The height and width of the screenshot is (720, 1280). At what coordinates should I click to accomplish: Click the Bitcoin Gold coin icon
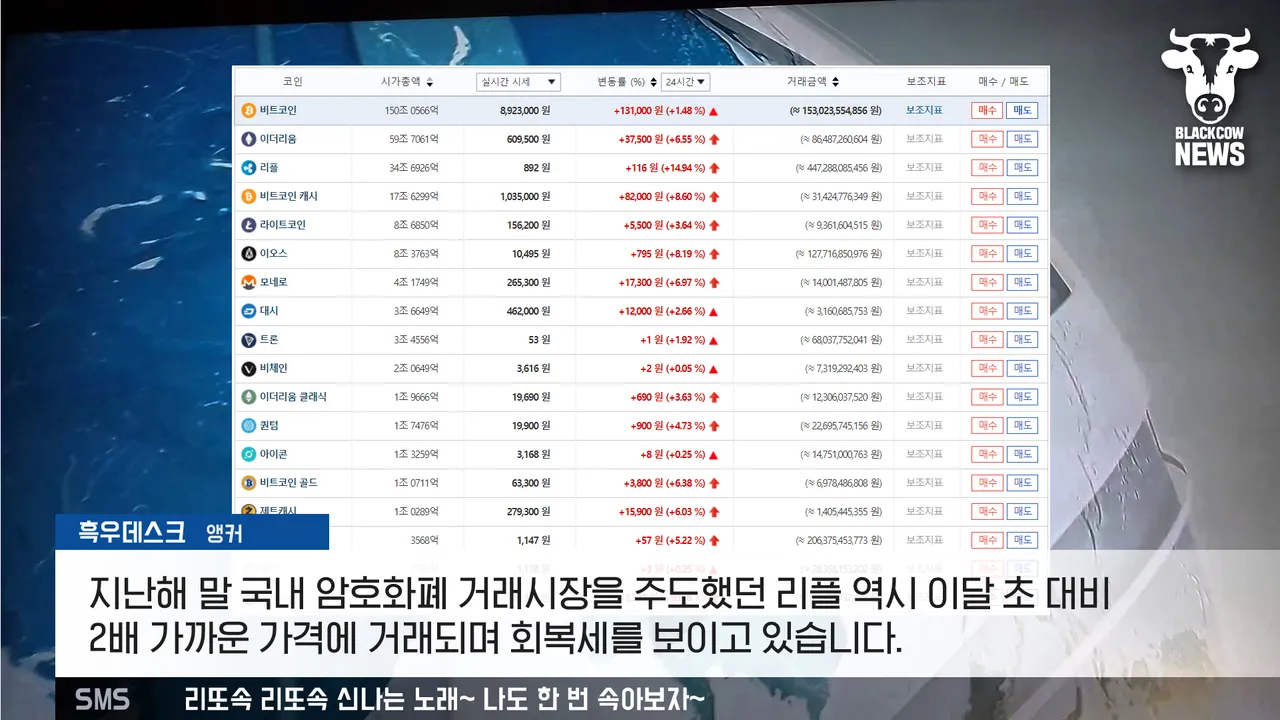point(249,483)
